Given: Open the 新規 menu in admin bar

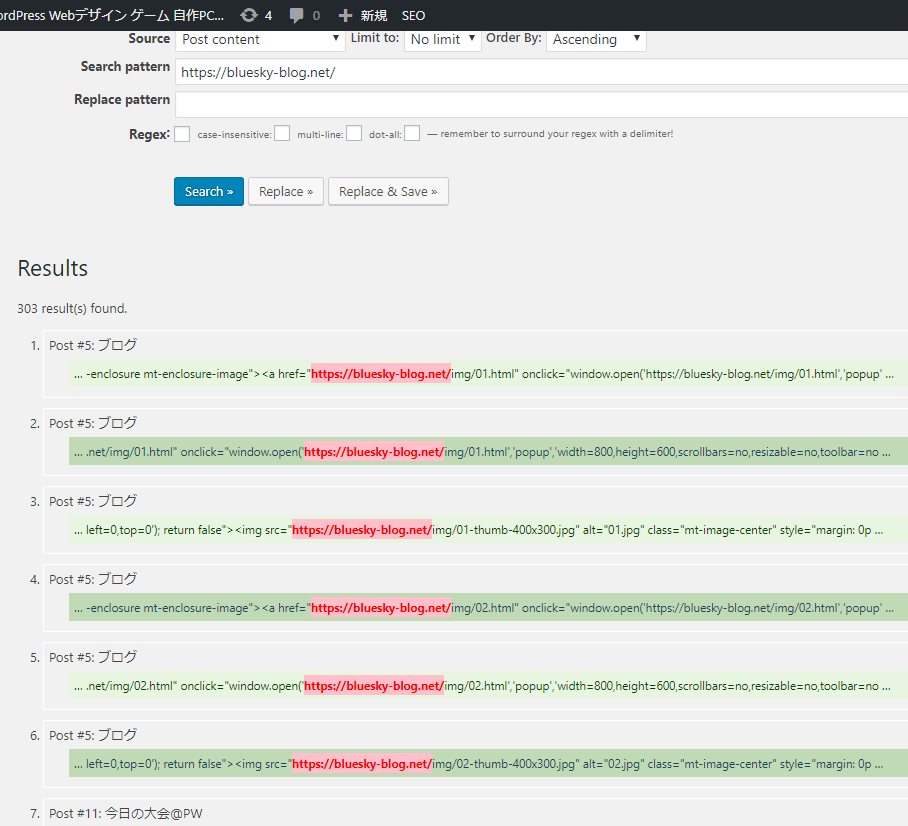Looking at the screenshot, I should coord(374,16).
